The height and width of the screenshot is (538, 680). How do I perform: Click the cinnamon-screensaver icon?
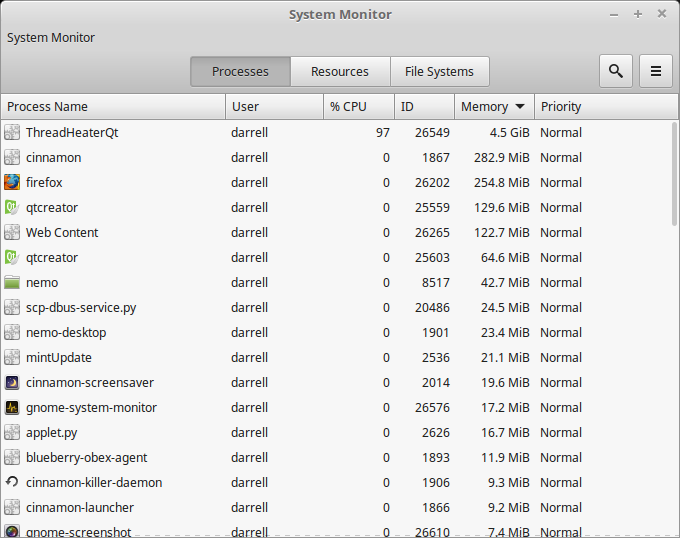coord(12,382)
